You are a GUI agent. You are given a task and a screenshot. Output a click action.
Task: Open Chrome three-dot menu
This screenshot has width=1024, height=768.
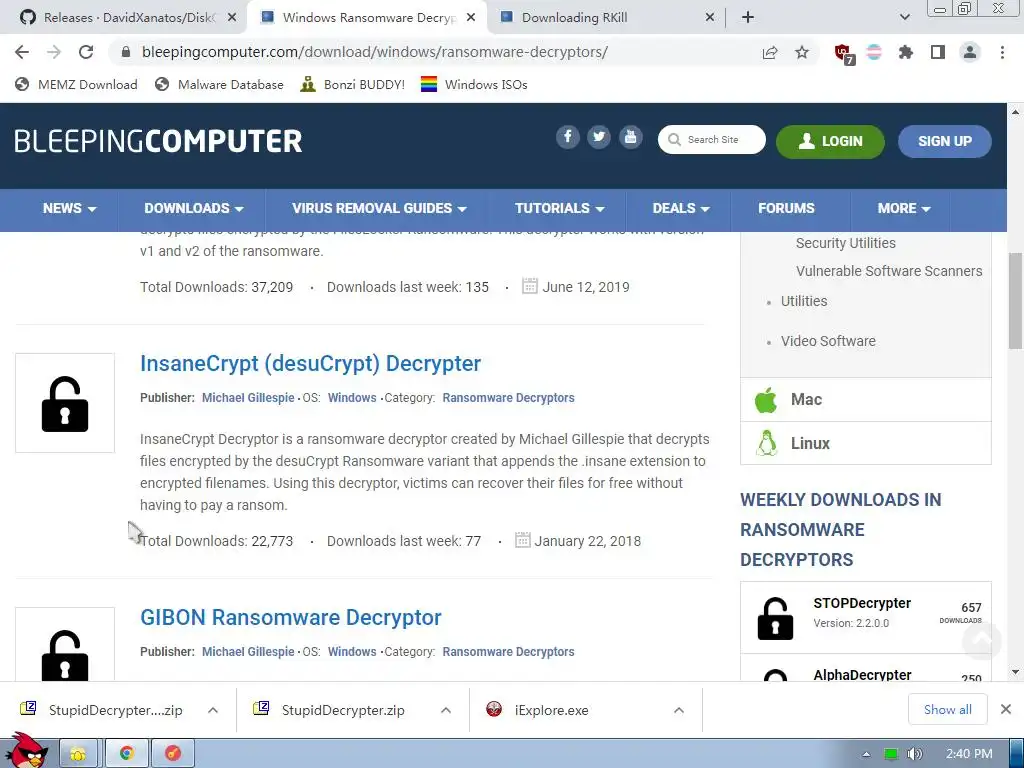1002,52
